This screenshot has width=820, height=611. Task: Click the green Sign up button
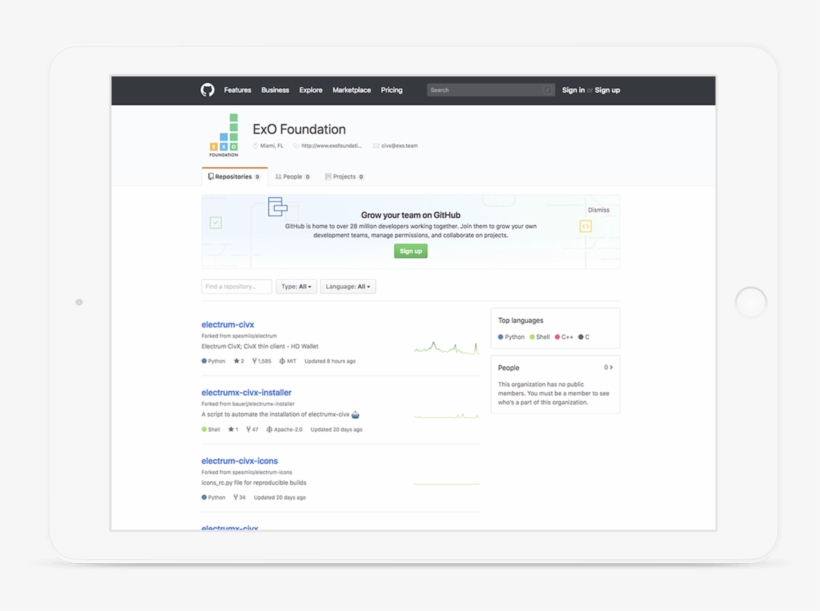[410, 251]
